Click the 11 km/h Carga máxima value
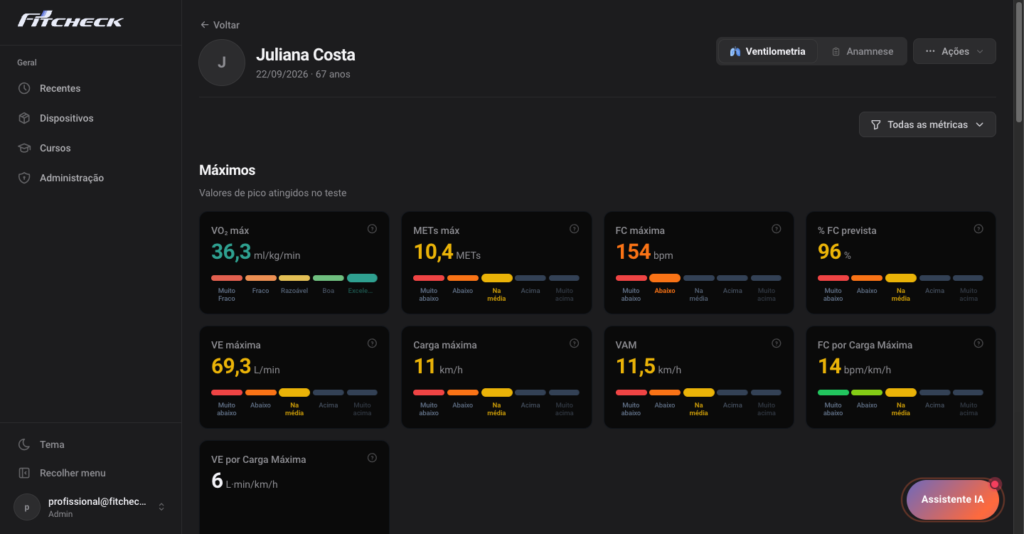This screenshot has height=534, width=1024. tap(438, 367)
